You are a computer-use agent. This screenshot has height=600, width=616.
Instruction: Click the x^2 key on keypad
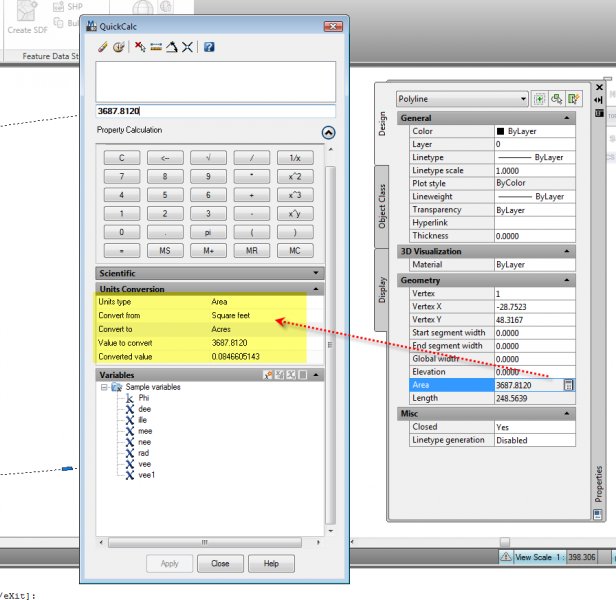pos(295,176)
